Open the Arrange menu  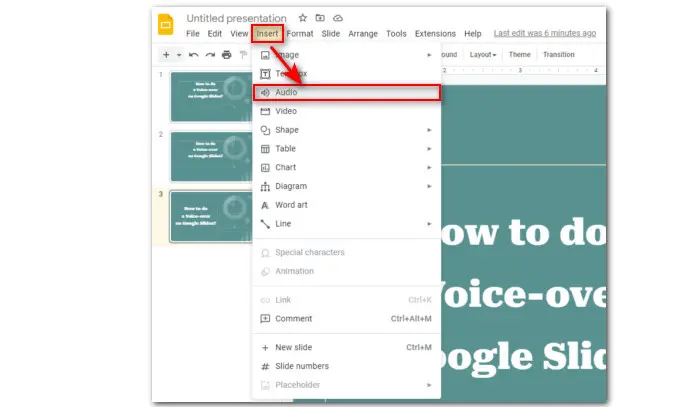(362, 33)
